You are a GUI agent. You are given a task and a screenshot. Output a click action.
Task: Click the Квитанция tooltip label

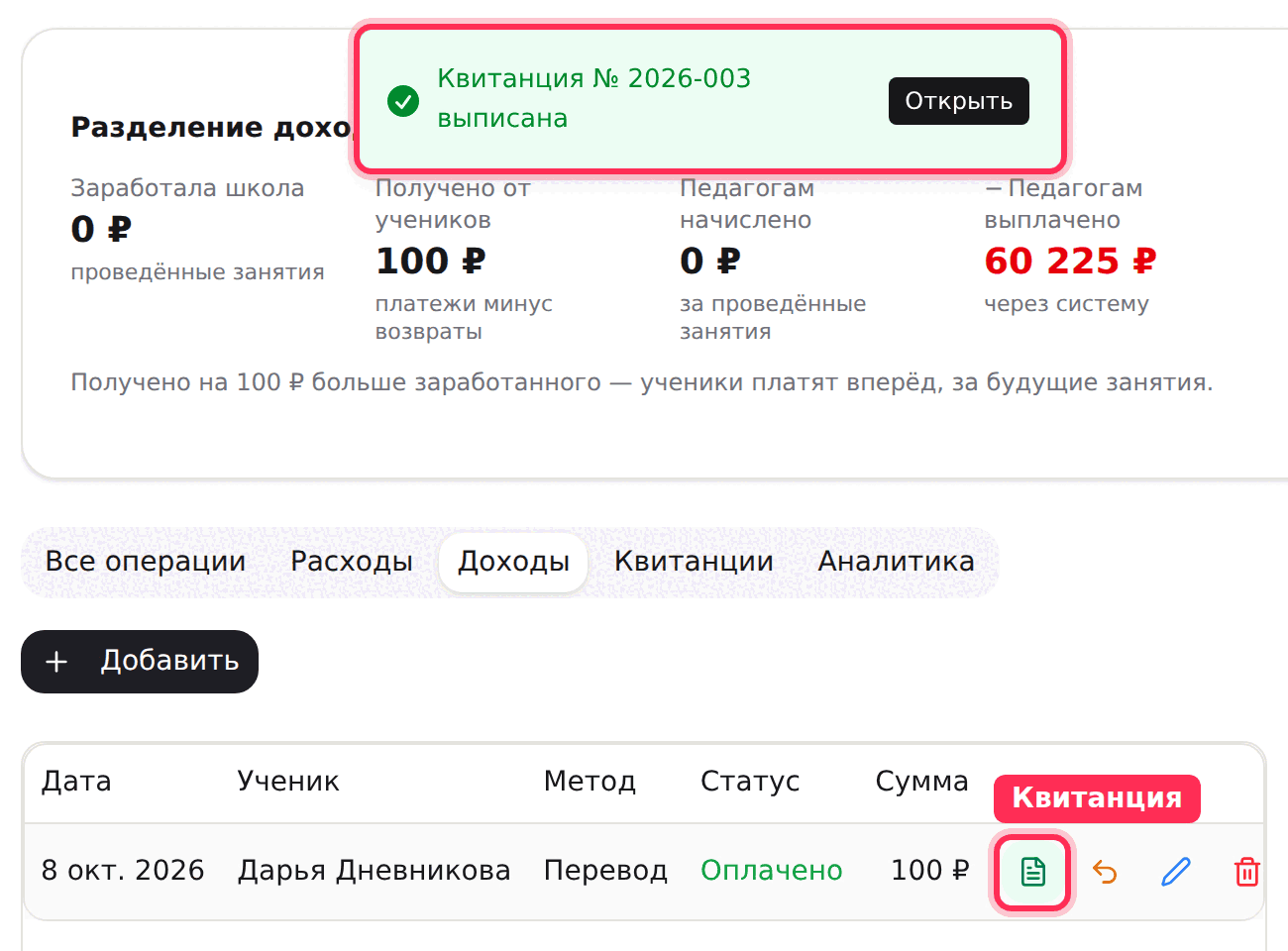click(x=1097, y=798)
